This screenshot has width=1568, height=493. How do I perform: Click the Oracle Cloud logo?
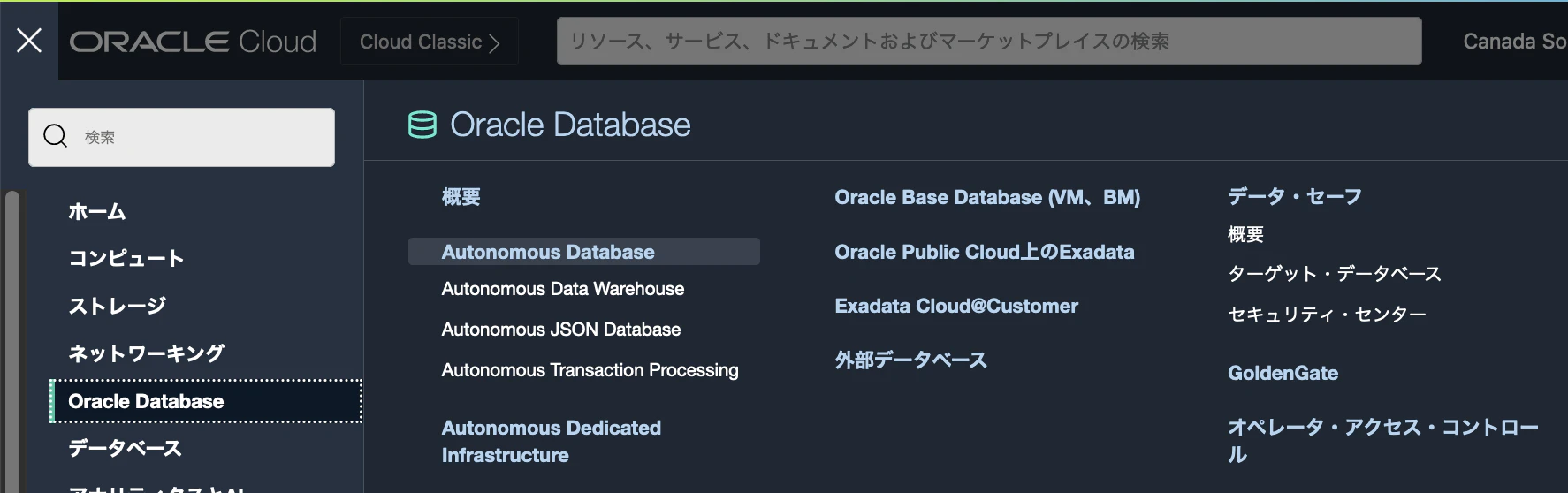(193, 42)
